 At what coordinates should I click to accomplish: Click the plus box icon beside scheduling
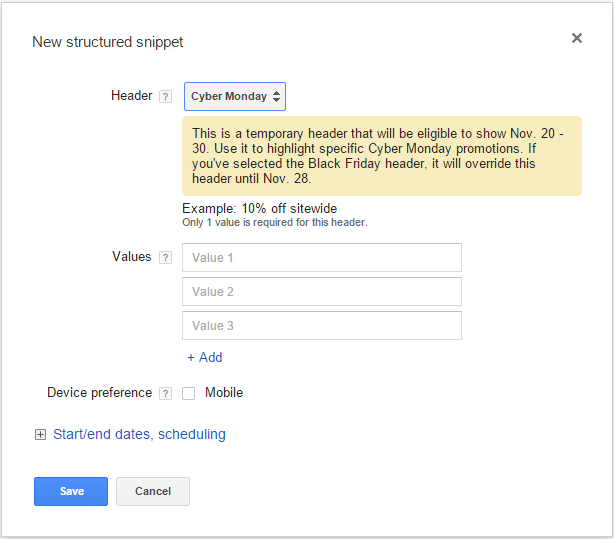(x=40, y=435)
